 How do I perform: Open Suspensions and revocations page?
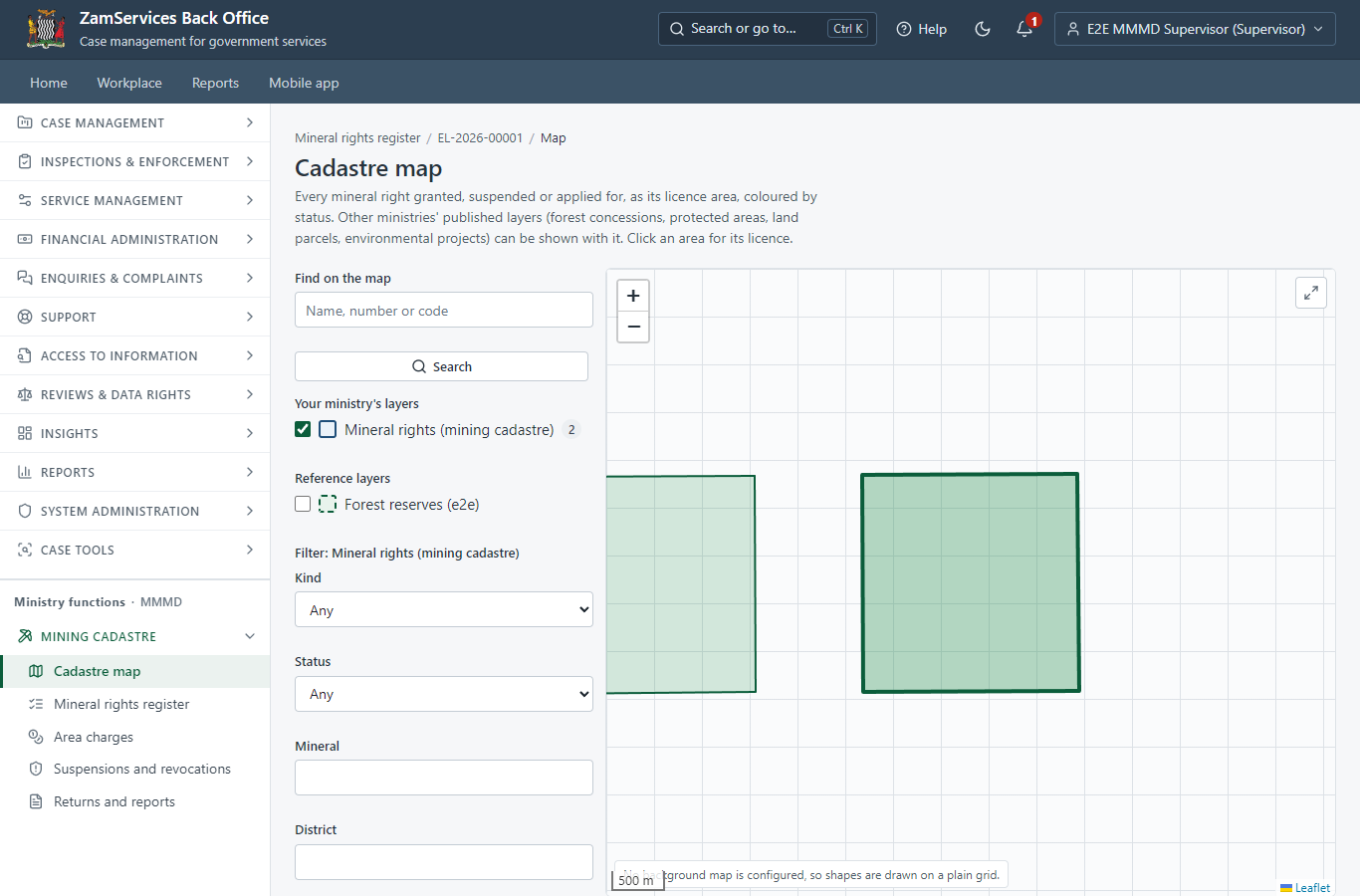coord(134,769)
